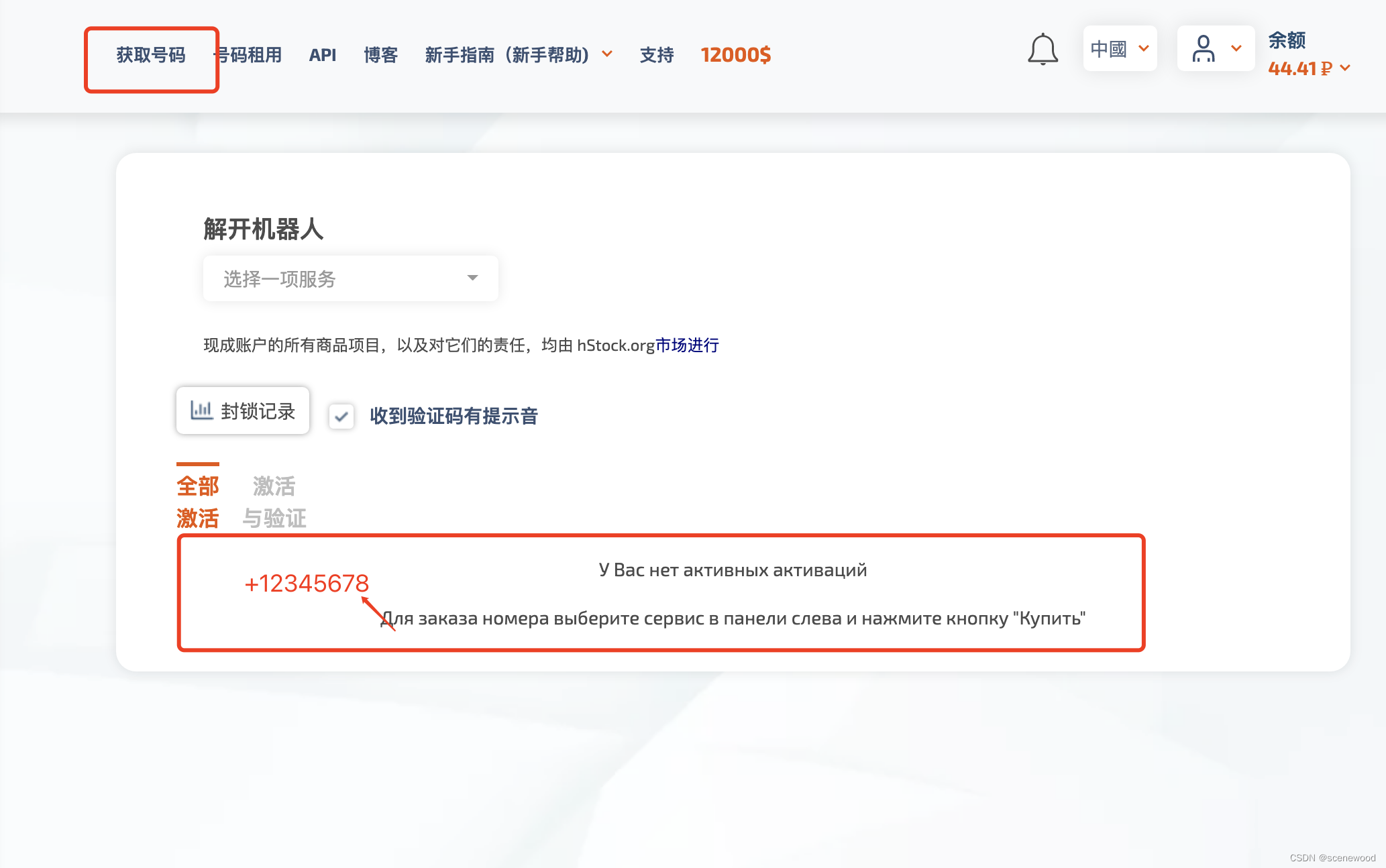This screenshot has height=868, width=1386.
Task: Open the 博客 blog menu item
Action: point(380,55)
